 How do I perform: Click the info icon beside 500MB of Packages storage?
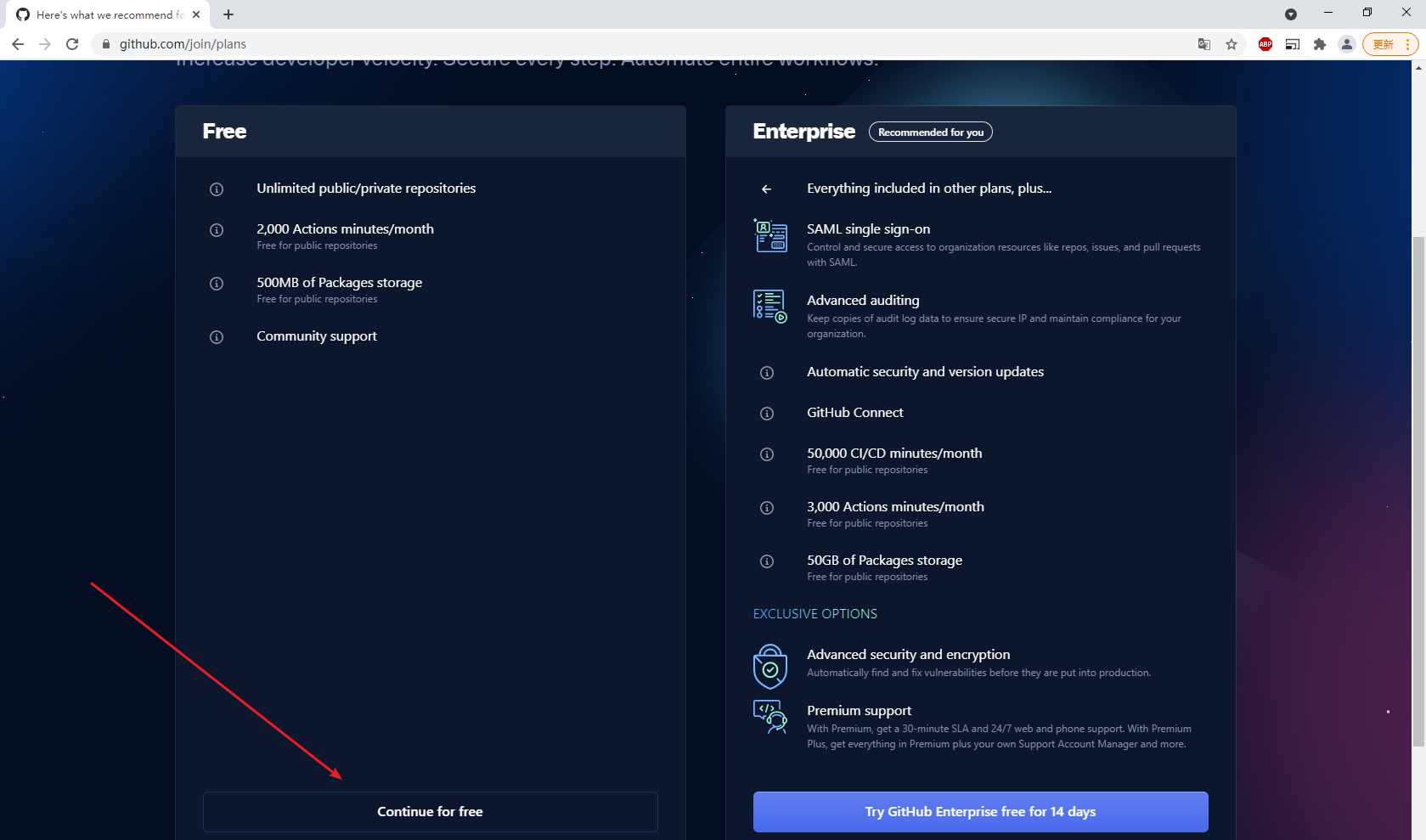[x=217, y=284]
